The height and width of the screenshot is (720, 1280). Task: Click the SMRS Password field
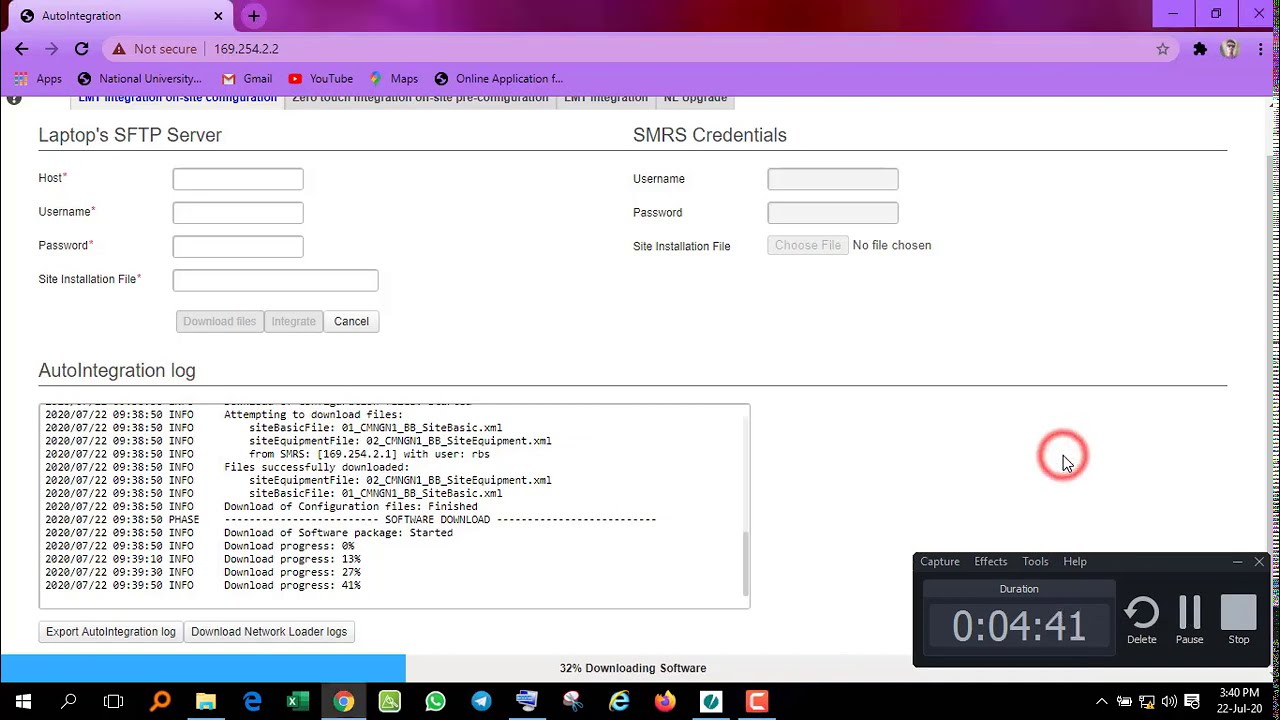click(x=833, y=213)
